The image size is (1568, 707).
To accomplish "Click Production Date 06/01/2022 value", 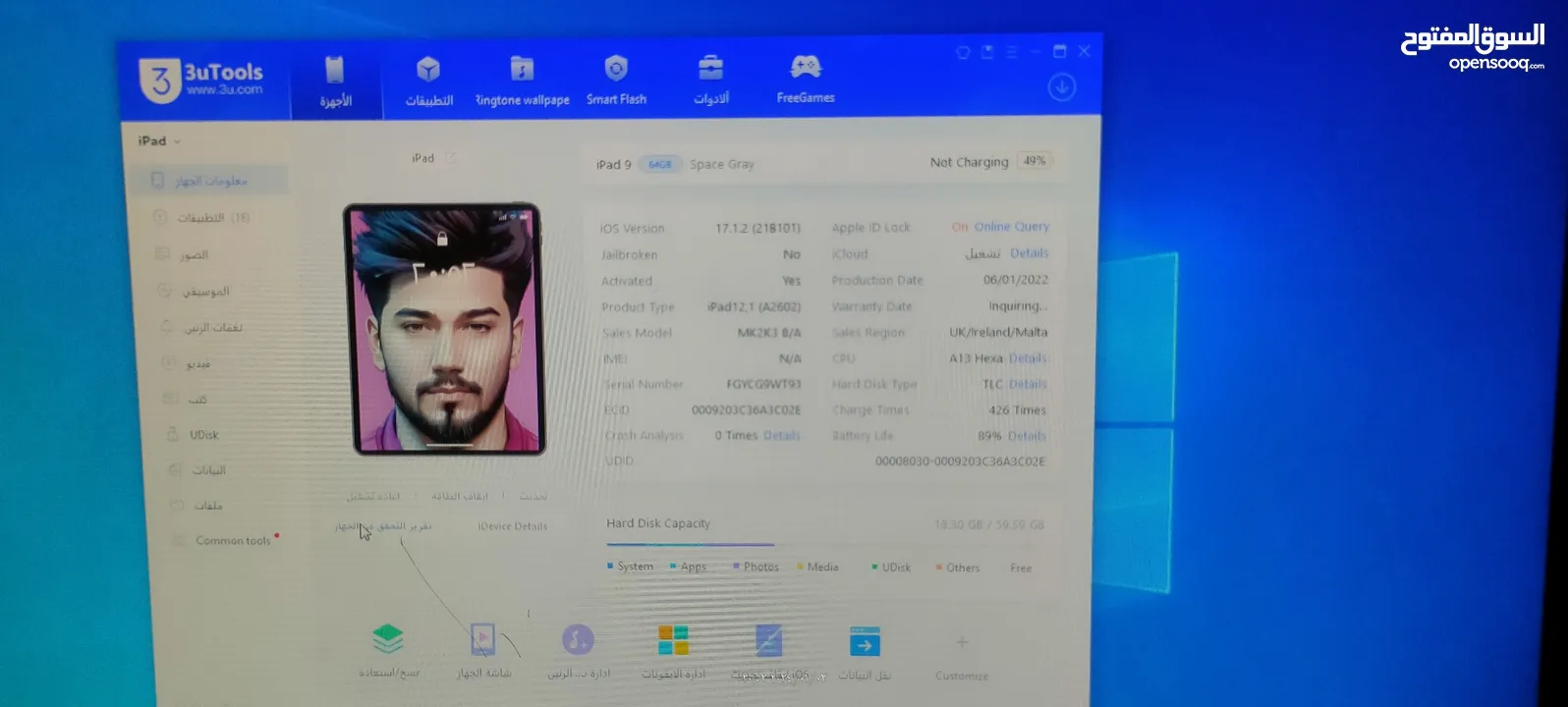I will point(1015,280).
